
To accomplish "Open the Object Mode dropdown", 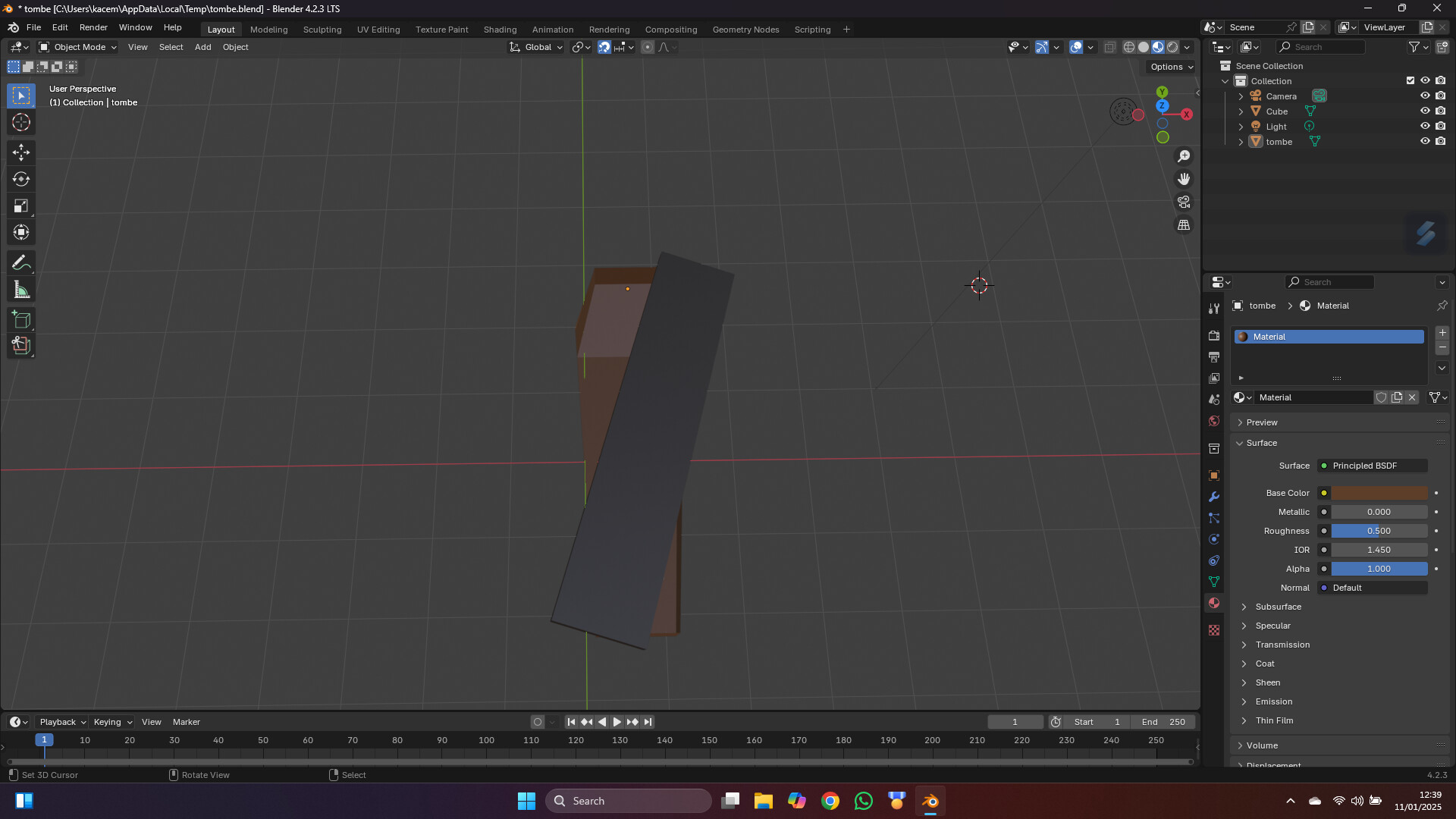I will click(78, 47).
